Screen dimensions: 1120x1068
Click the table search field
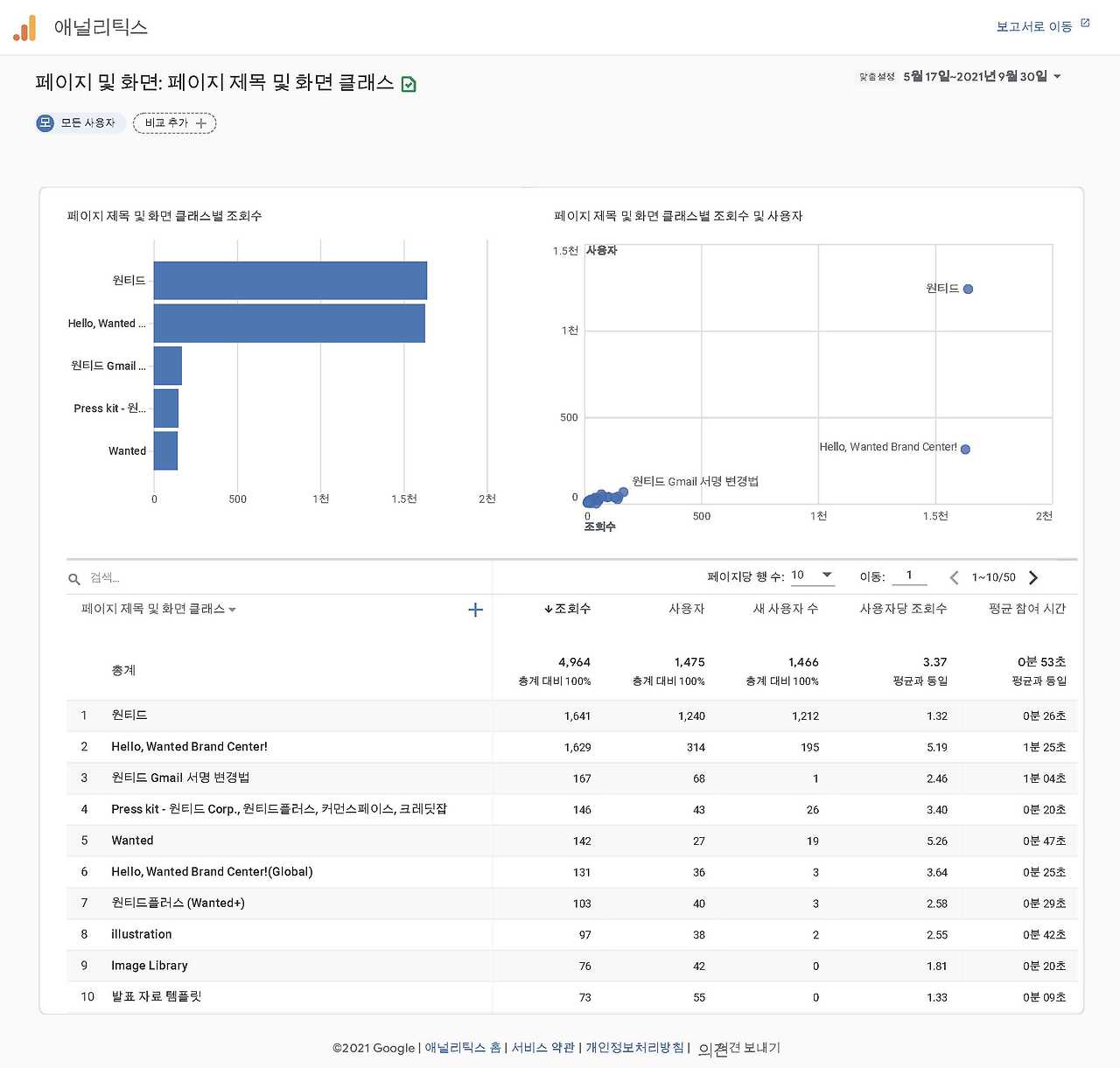[x=289, y=578]
